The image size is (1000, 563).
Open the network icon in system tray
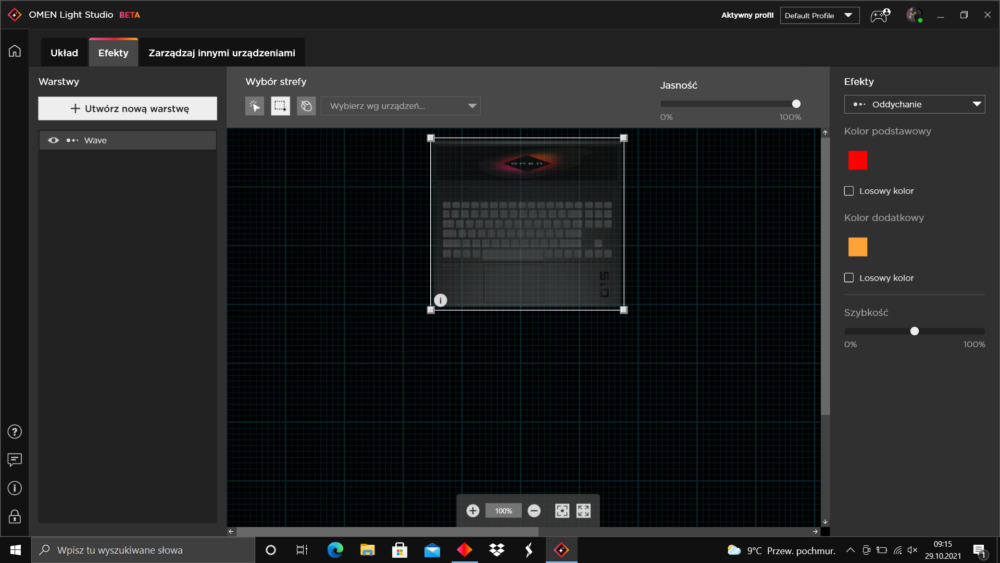[897, 550]
